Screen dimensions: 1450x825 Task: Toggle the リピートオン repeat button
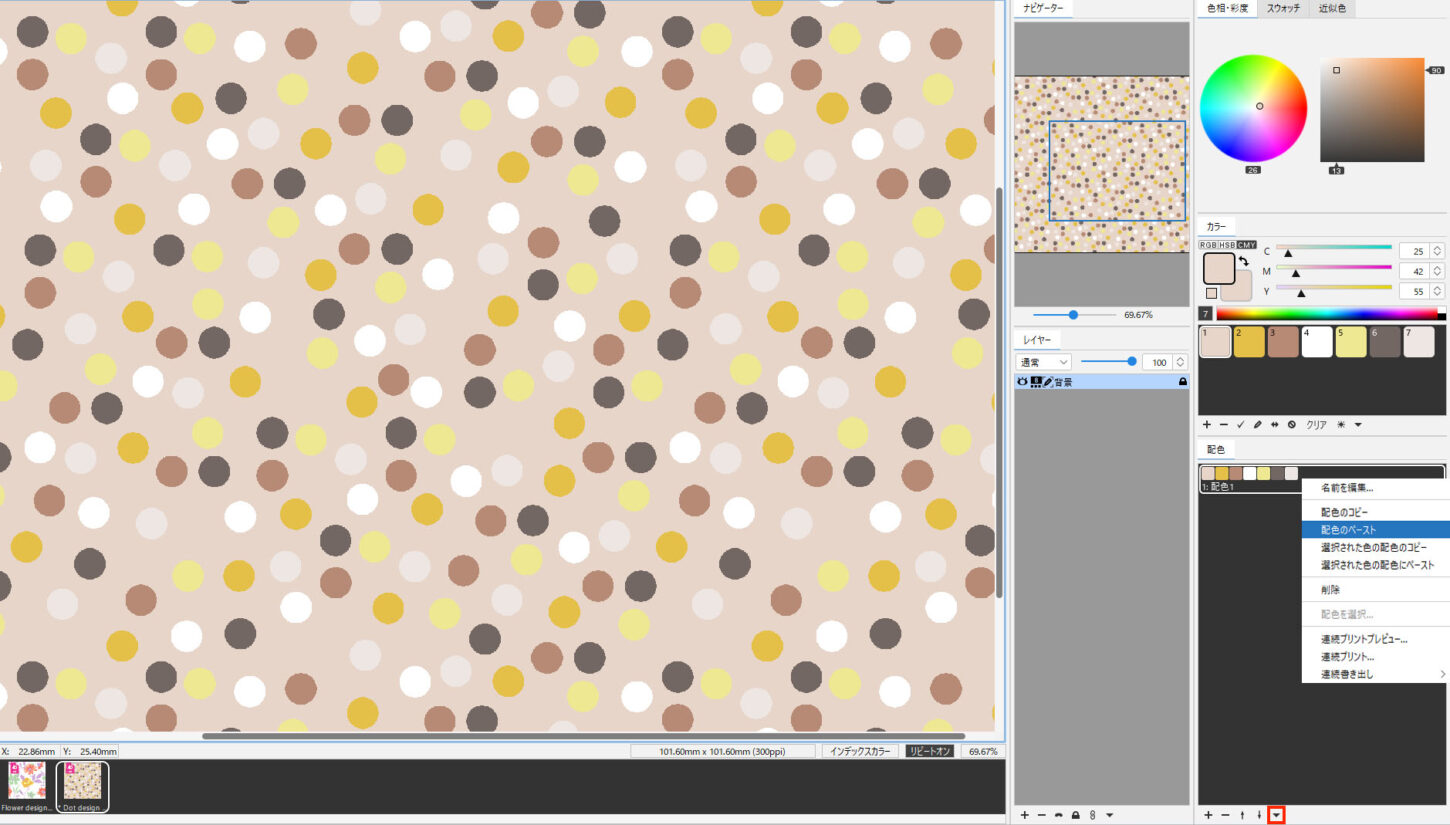coord(929,751)
